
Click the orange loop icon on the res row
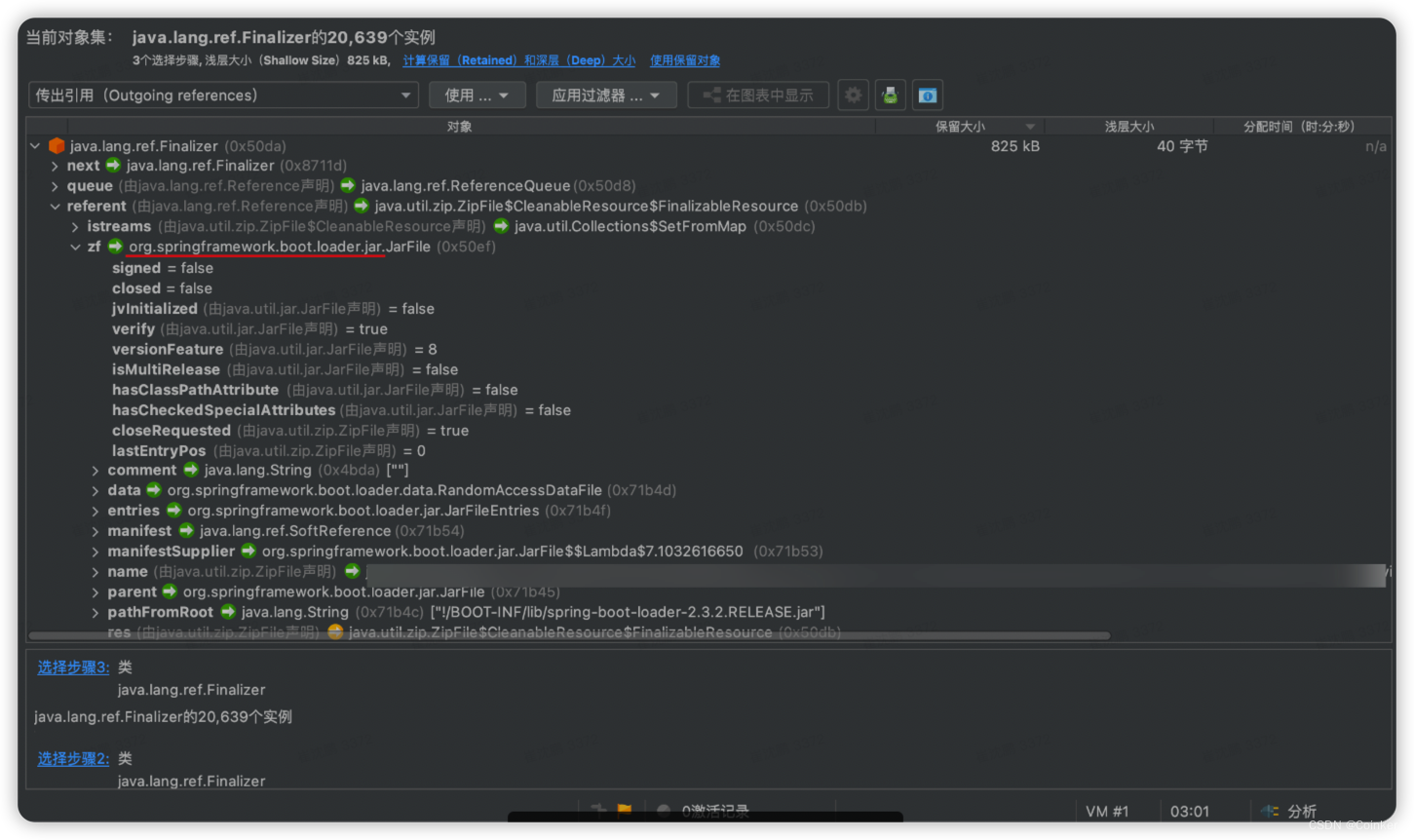pos(335,632)
